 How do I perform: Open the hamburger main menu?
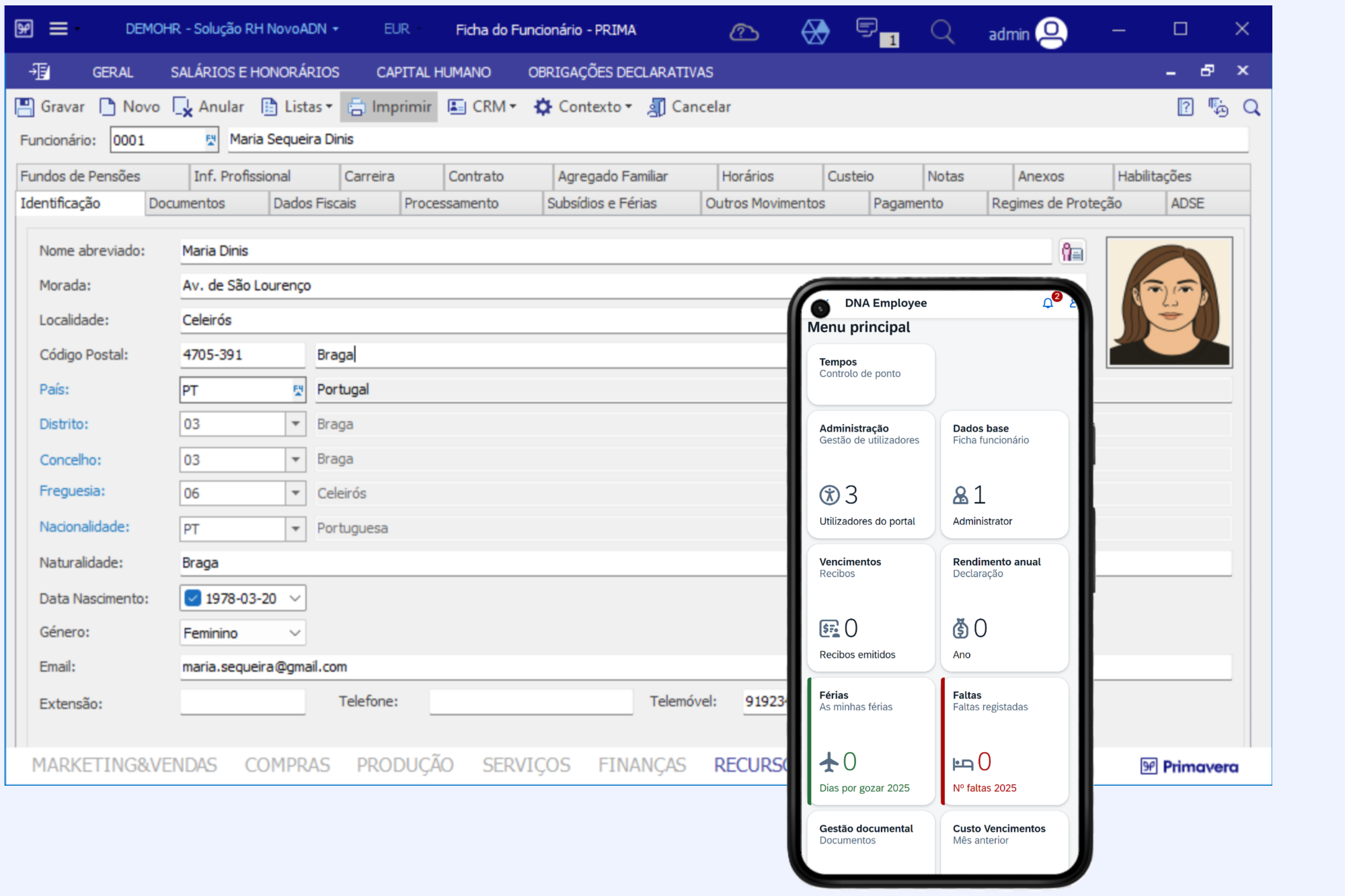coord(59,29)
